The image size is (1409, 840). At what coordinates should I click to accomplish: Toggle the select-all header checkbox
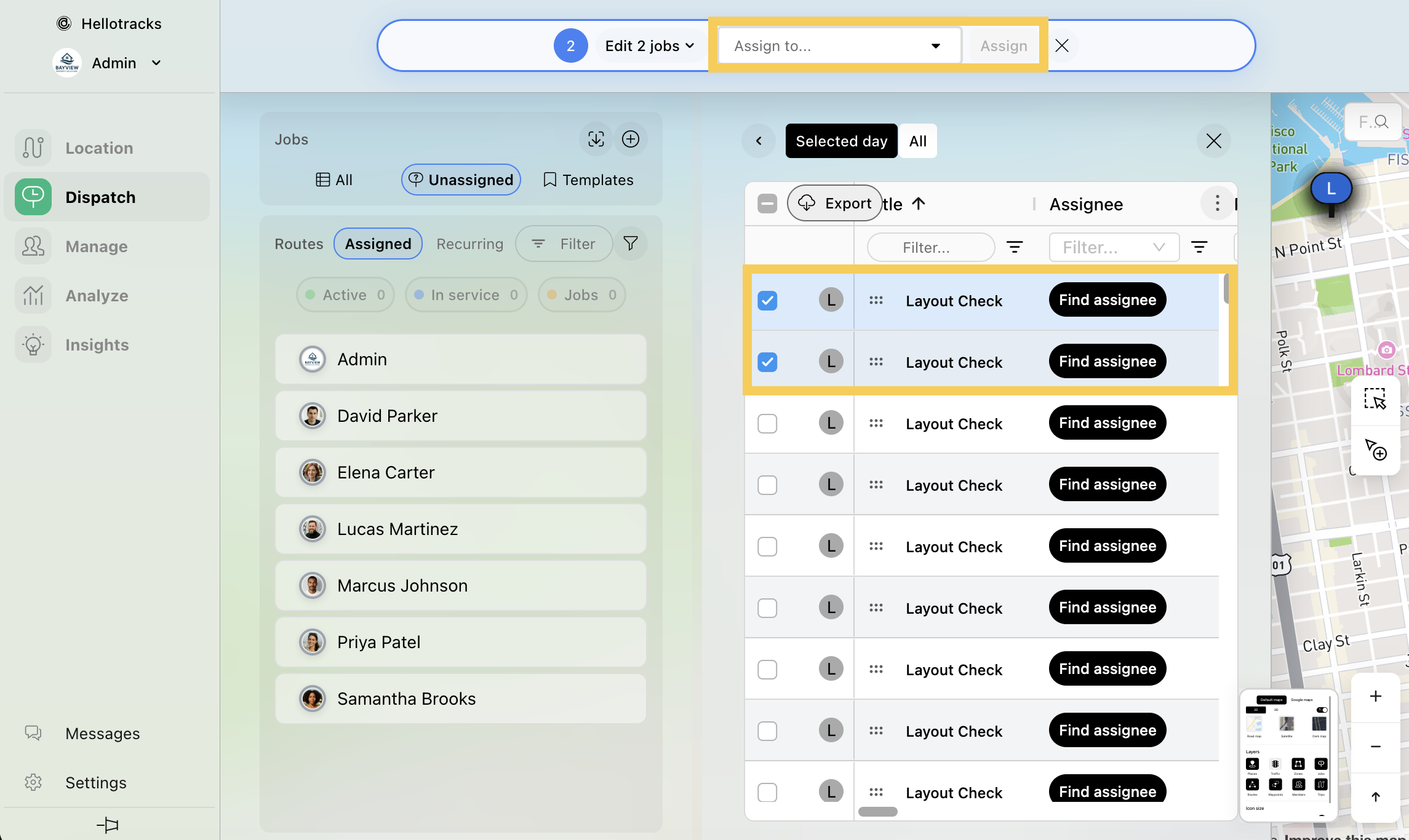(x=767, y=204)
